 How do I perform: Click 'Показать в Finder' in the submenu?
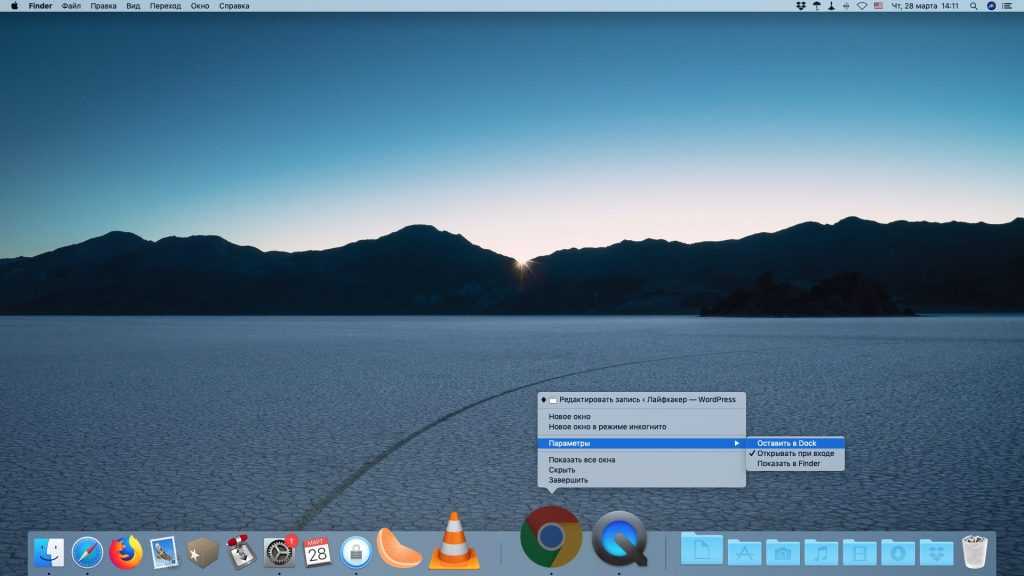[x=788, y=463]
